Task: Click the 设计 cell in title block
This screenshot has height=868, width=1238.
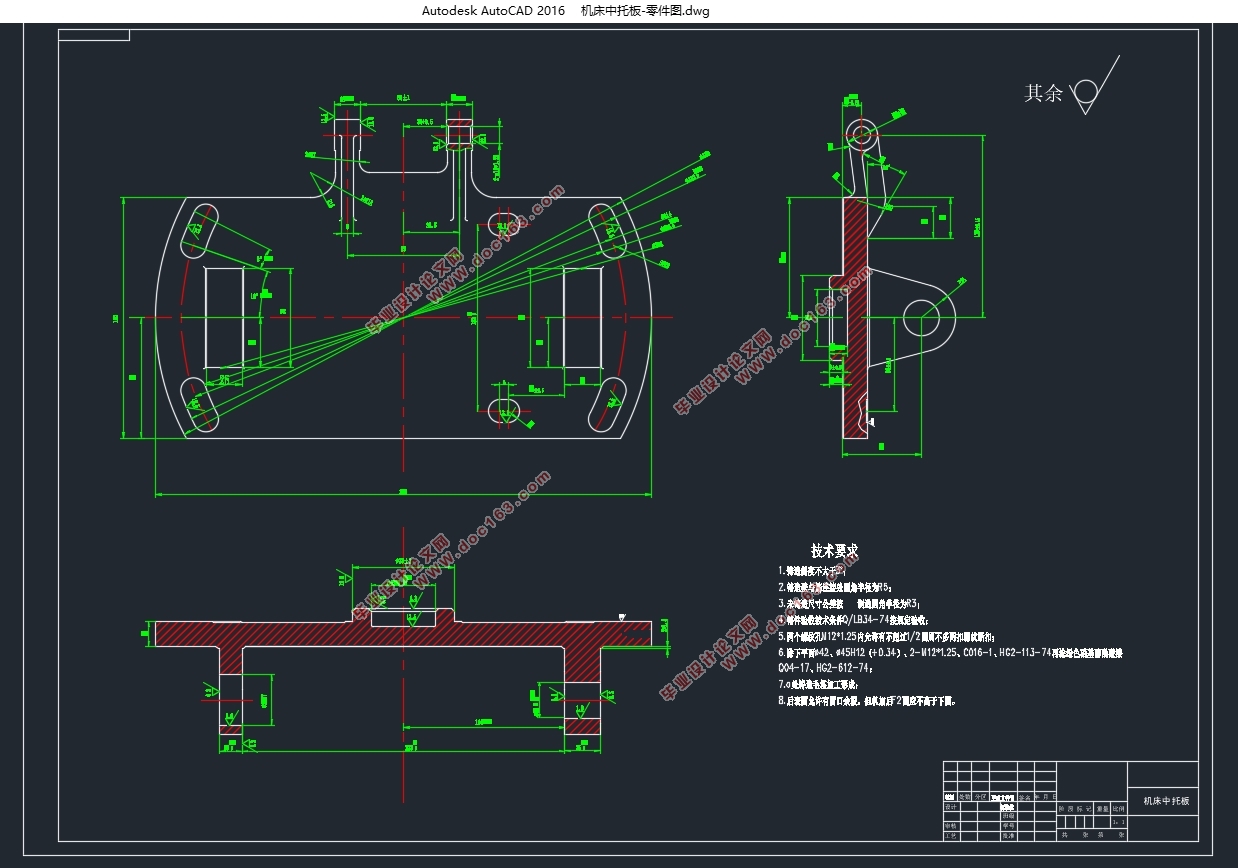Action: tap(952, 807)
